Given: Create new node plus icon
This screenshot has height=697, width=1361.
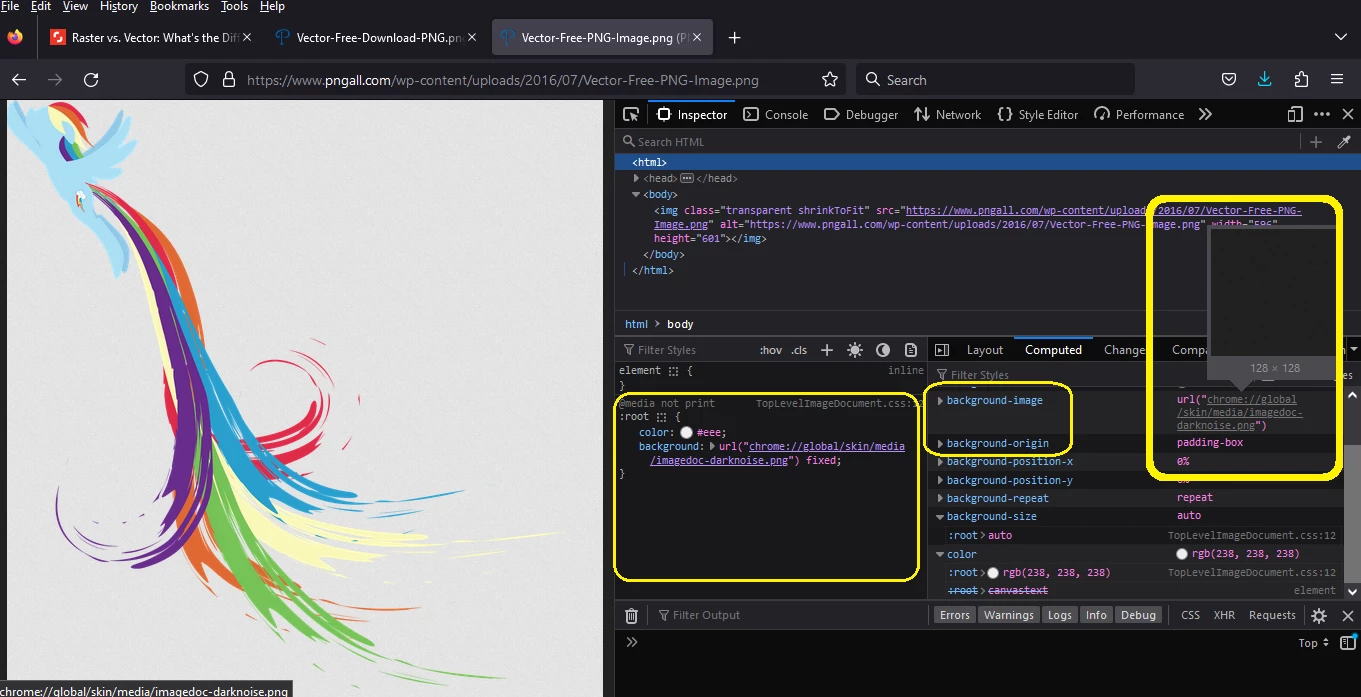Looking at the screenshot, I should click(x=1316, y=142).
